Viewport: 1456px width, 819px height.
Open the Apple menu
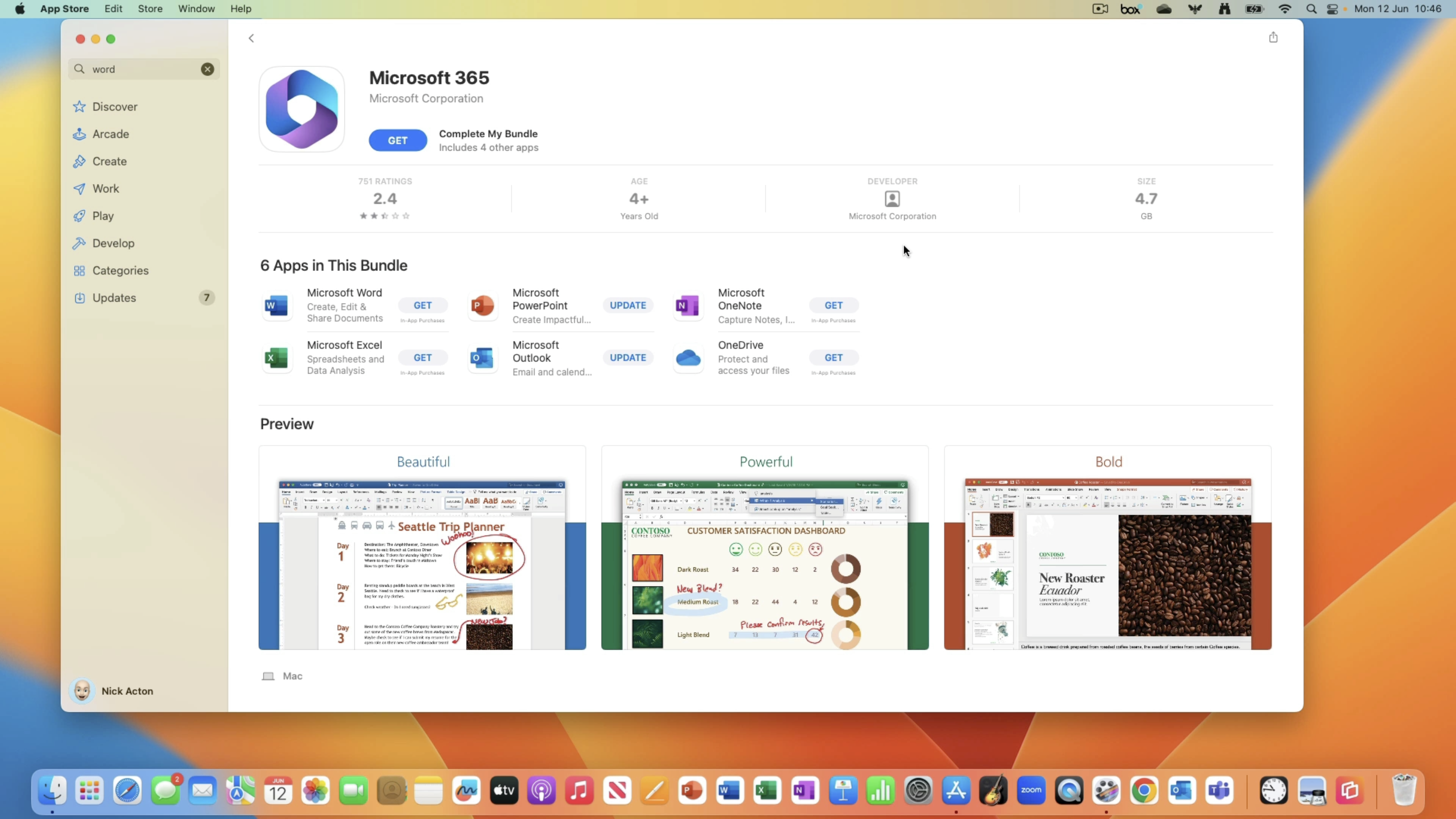click(20, 8)
